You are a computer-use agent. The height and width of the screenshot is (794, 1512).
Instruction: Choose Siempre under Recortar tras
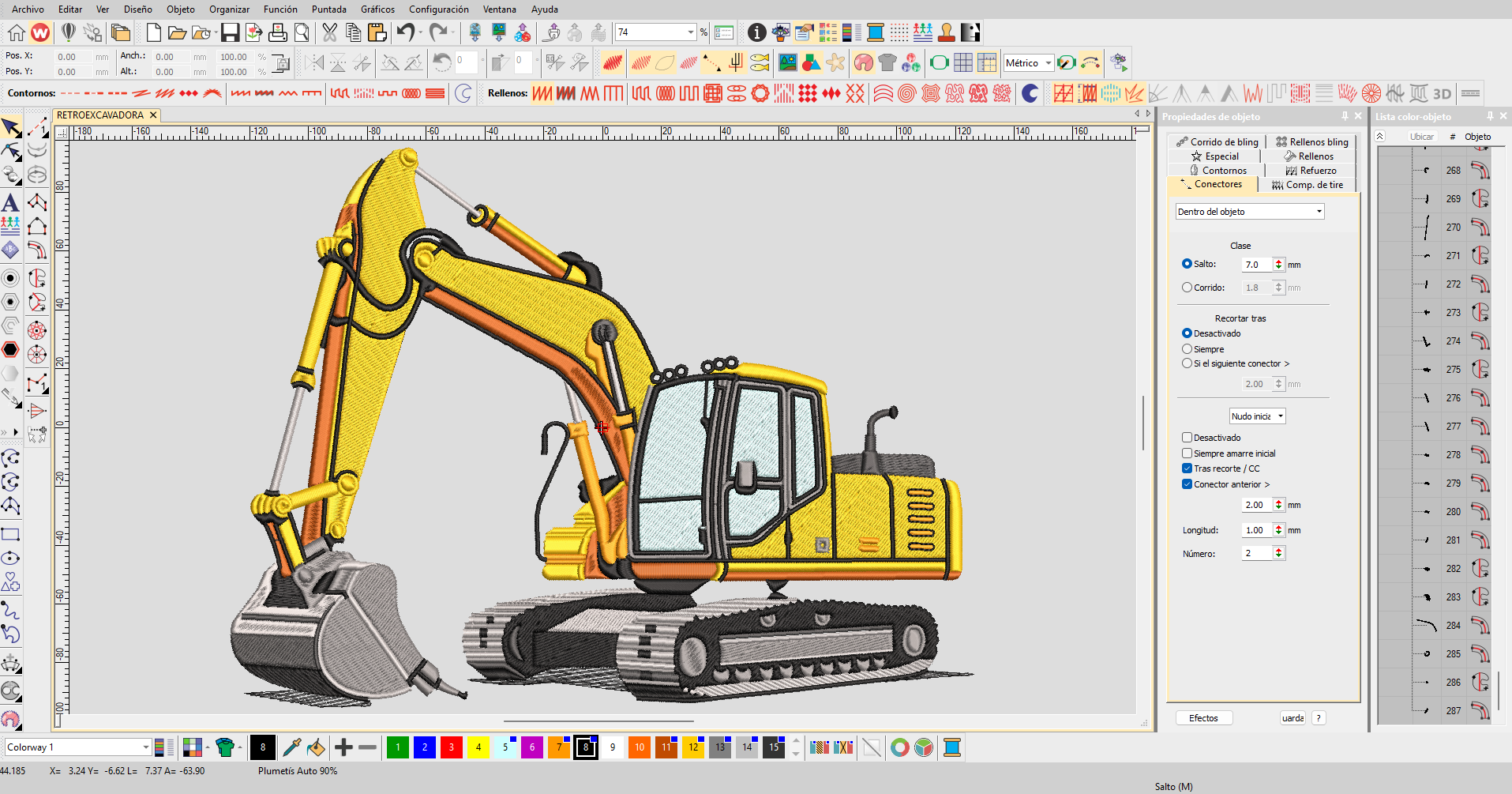tap(1187, 349)
